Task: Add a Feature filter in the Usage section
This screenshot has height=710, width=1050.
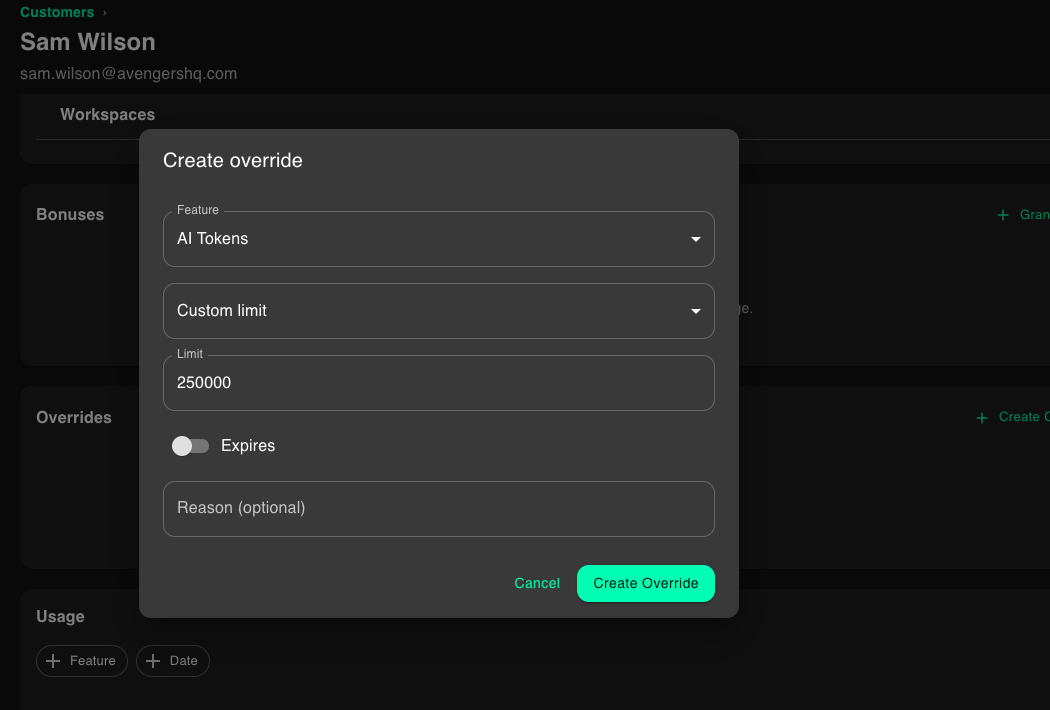Action: coord(81,660)
